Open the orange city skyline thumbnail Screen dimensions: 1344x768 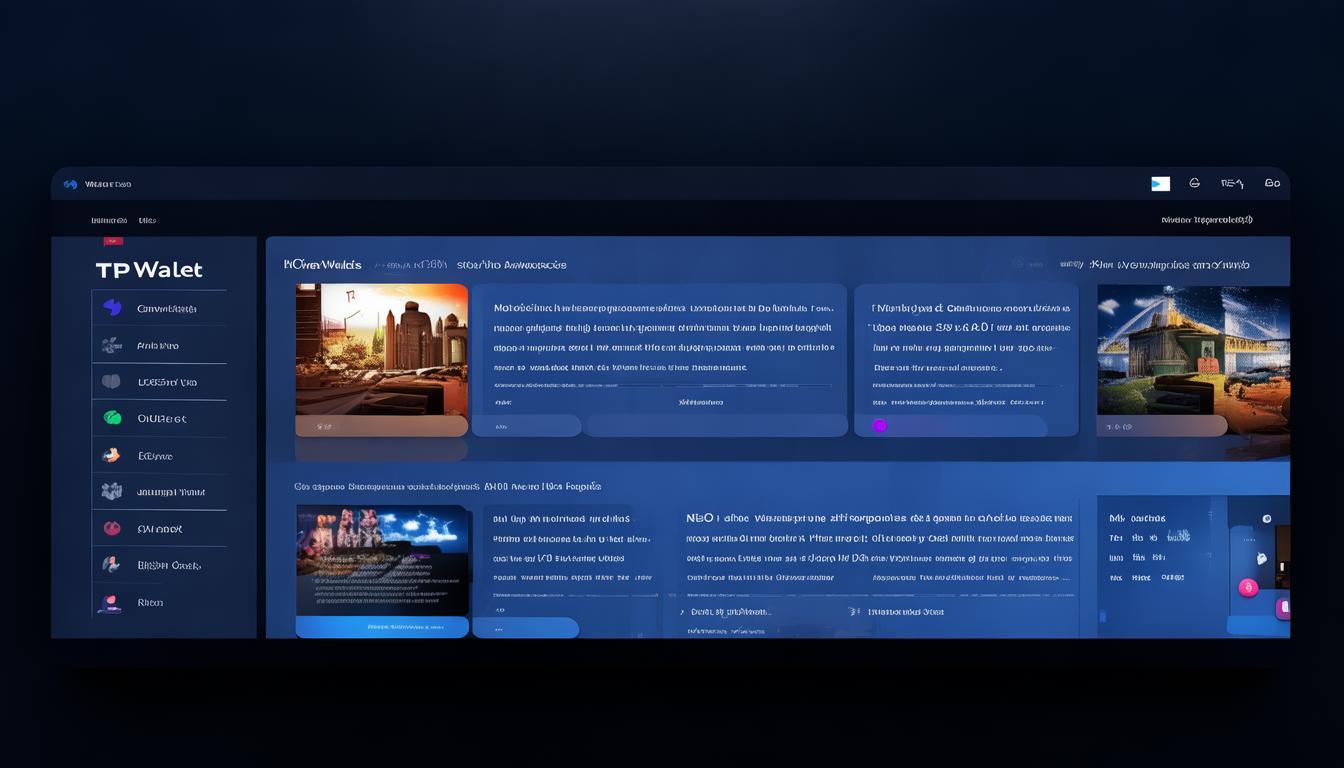click(x=381, y=349)
